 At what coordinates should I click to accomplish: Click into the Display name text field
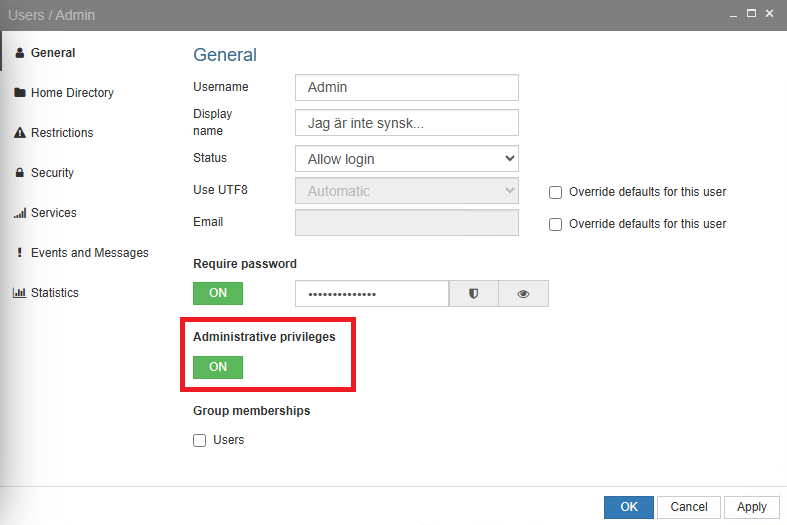(407, 123)
